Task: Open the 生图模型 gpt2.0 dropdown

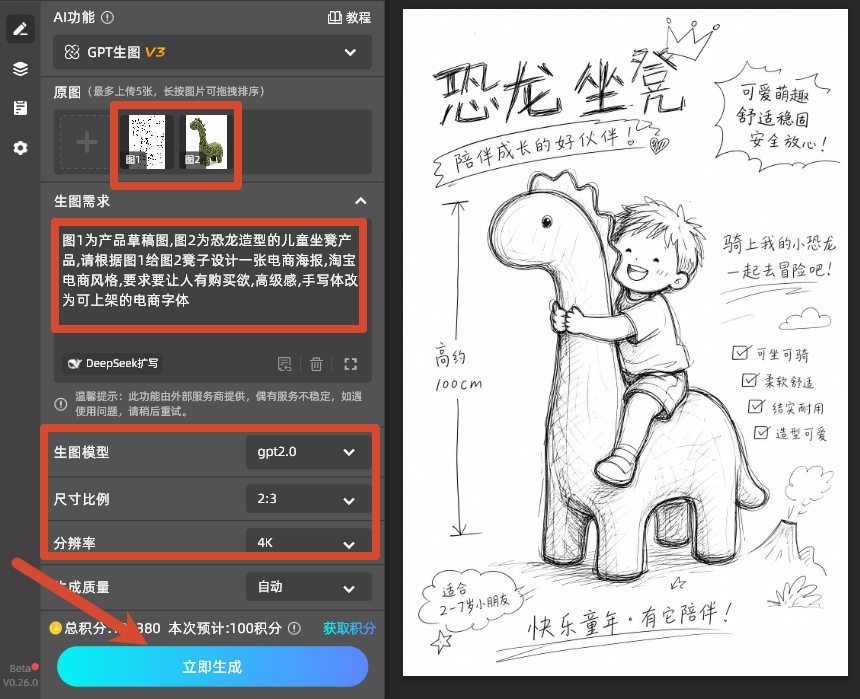Action: 308,452
